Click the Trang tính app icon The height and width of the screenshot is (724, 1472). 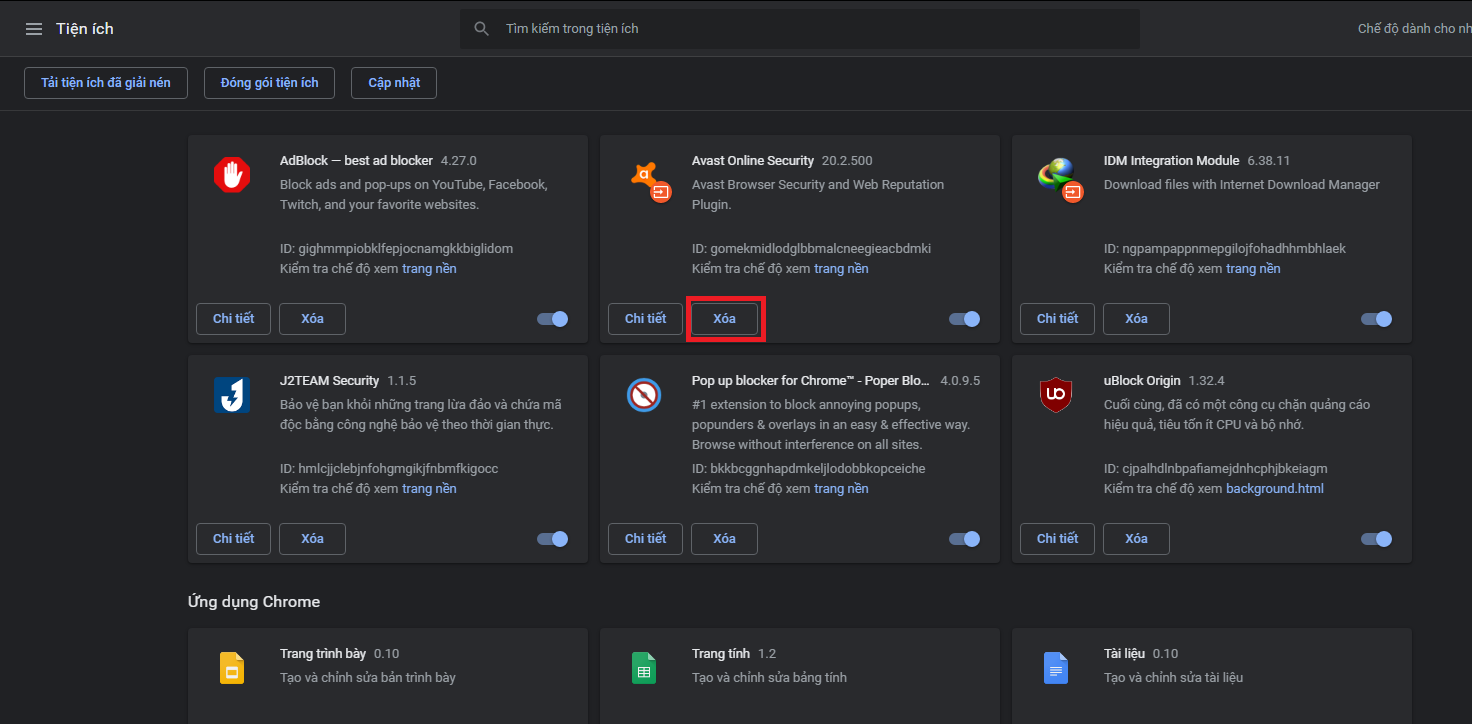pyautogui.click(x=643, y=667)
